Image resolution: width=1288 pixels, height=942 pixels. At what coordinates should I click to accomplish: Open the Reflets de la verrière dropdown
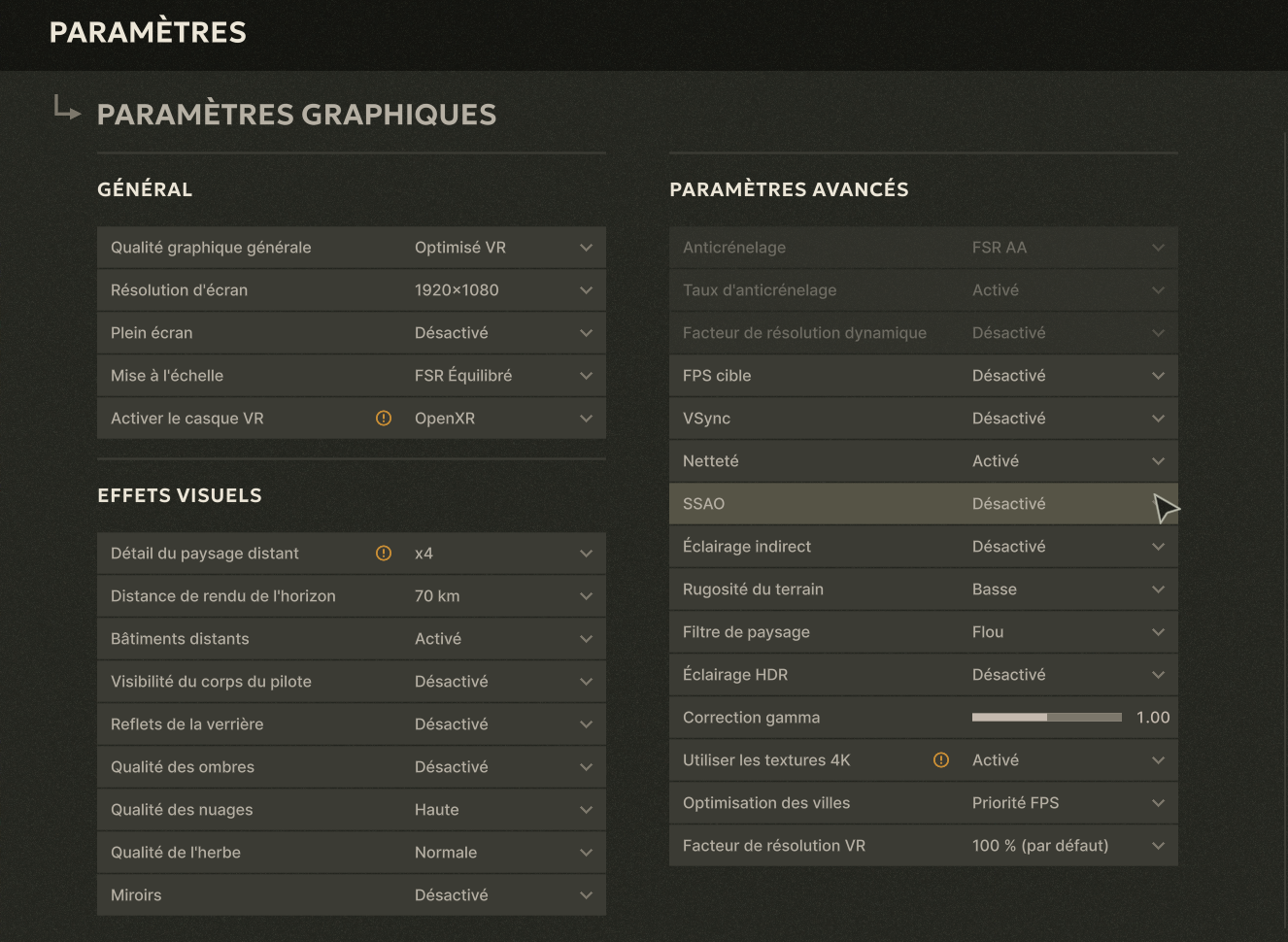click(x=352, y=724)
